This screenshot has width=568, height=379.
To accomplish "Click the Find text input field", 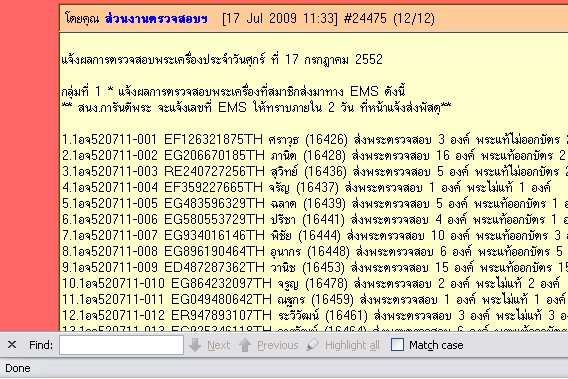I will pyautogui.click(x=121, y=345).
